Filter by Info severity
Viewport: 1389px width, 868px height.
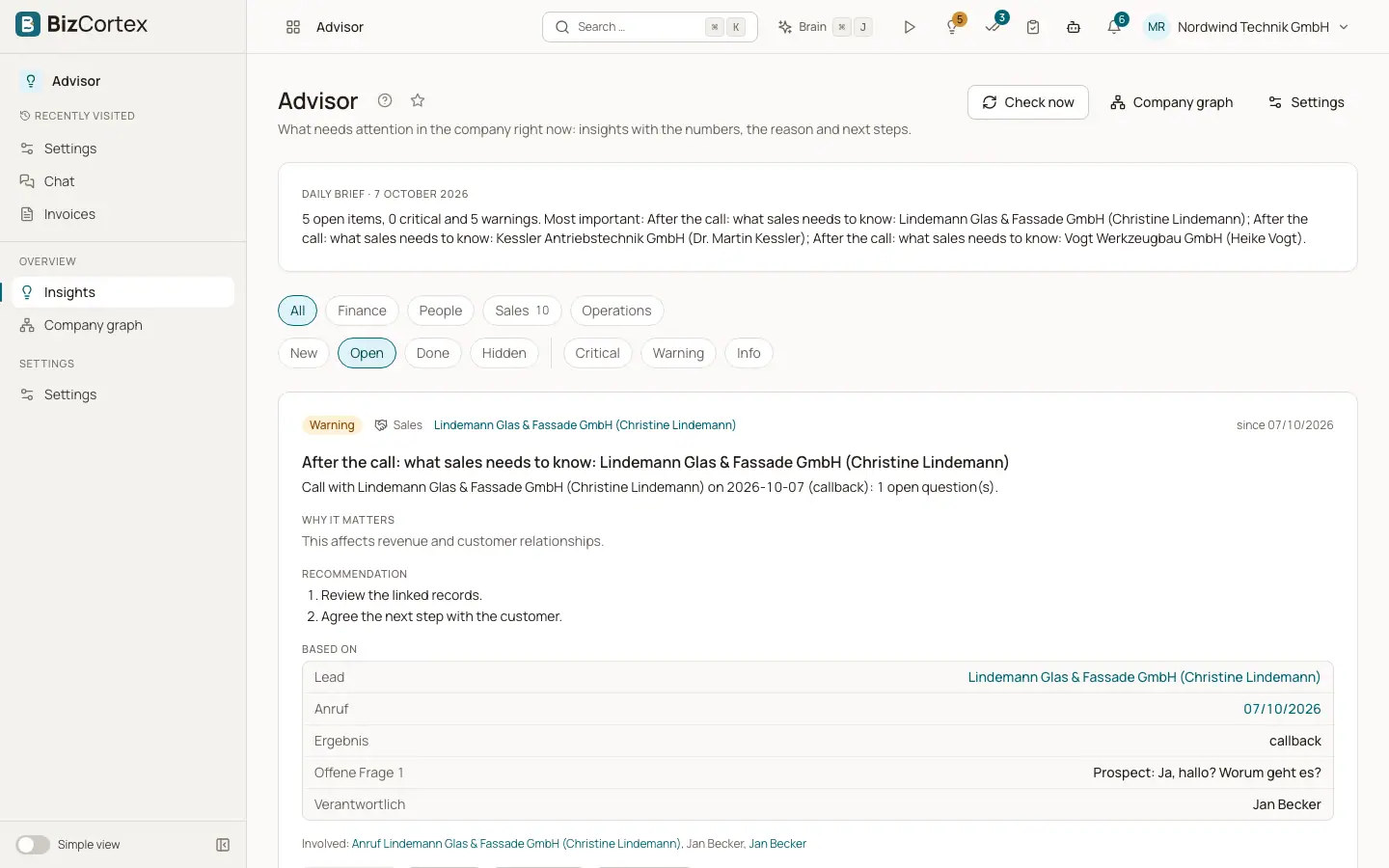coord(749,353)
